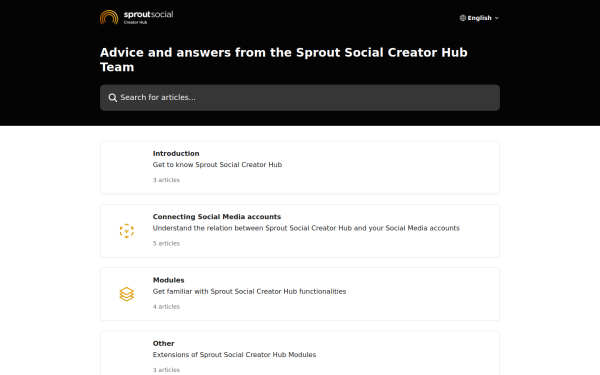Click 'Get to know Sprout Social Creator Hub'
Viewport: 600px width, 375px height.
point(217,165)
